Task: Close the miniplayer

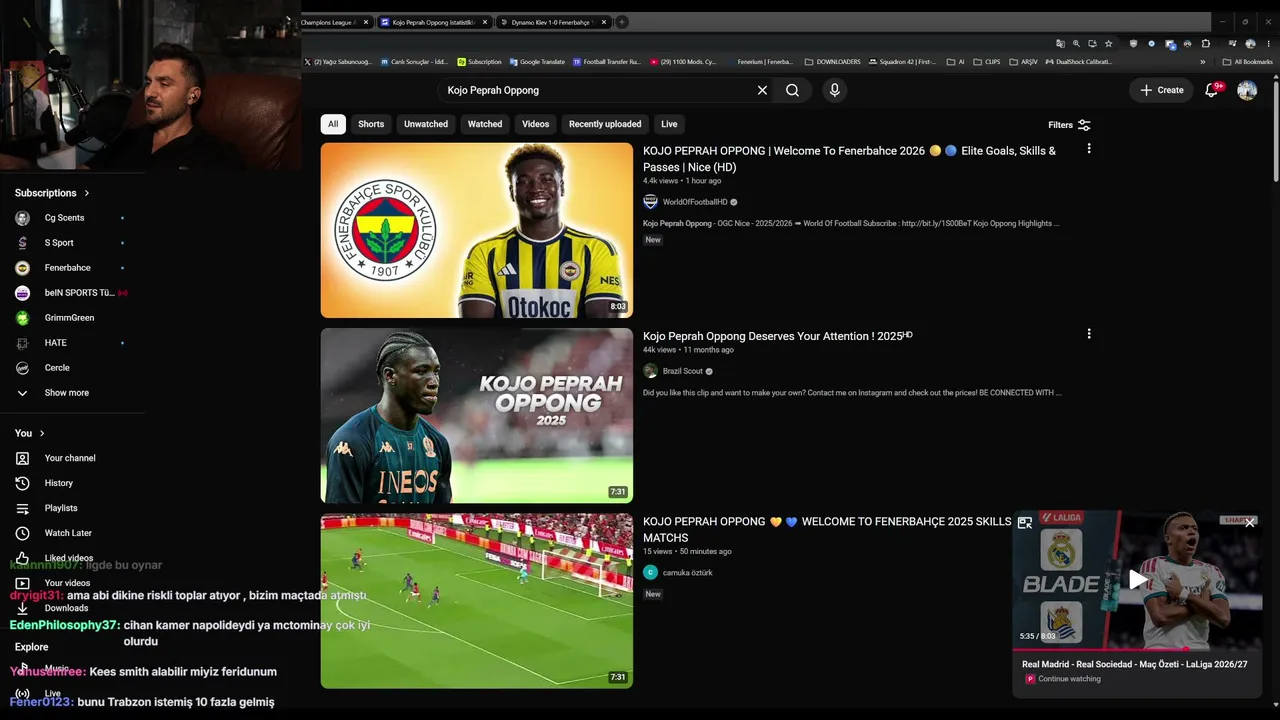Action: pos(1249,523)
